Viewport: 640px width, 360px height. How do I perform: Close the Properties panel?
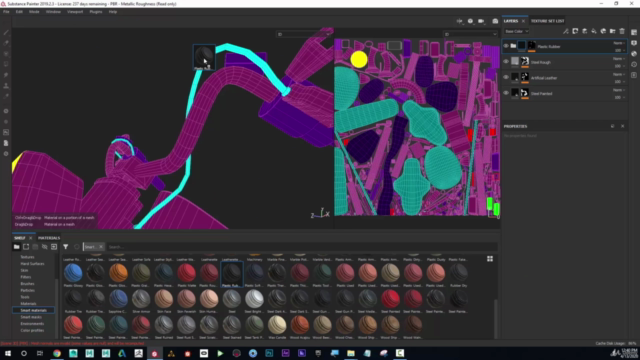[x=622, y=126]
